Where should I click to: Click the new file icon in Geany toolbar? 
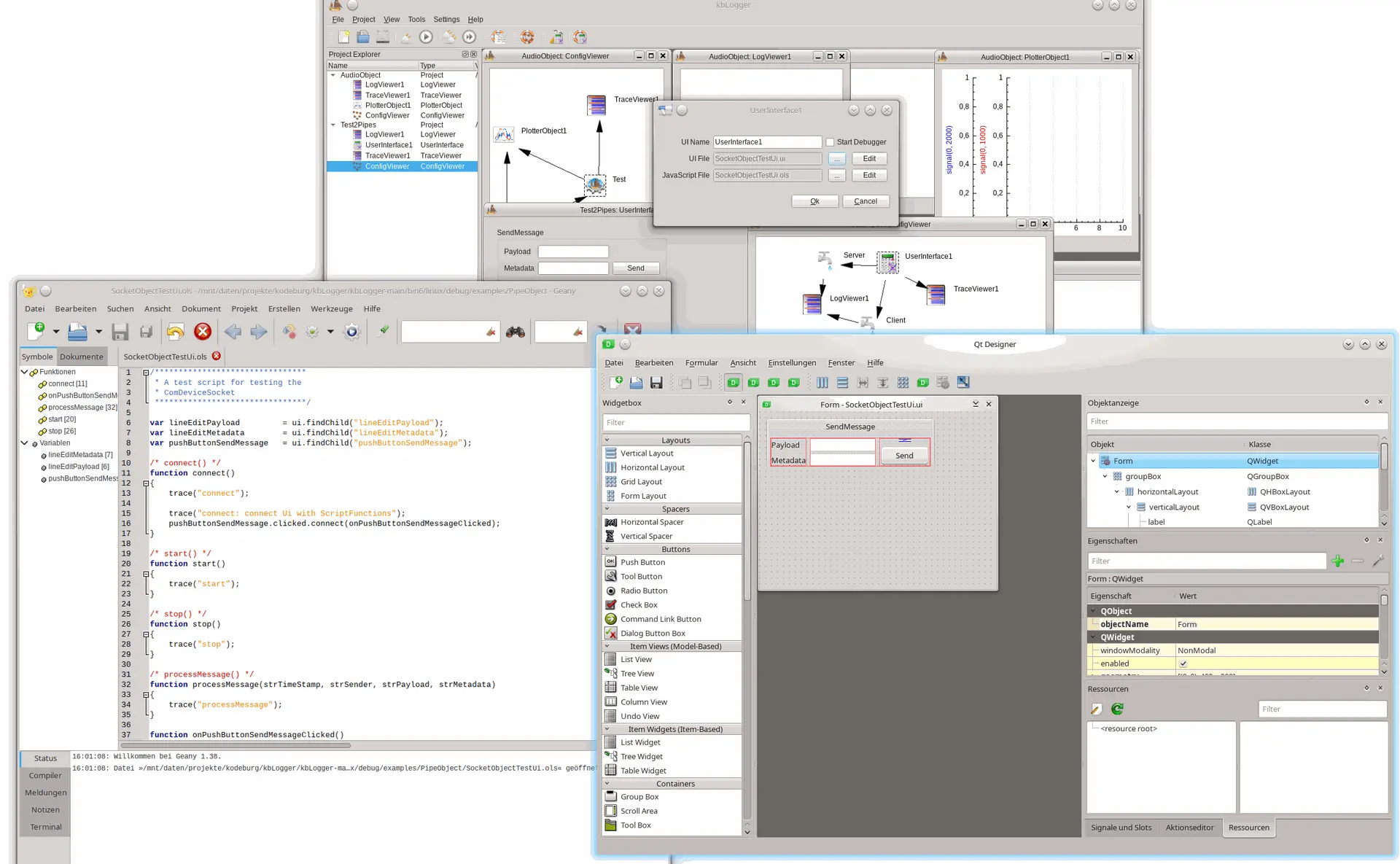point(36,331)
